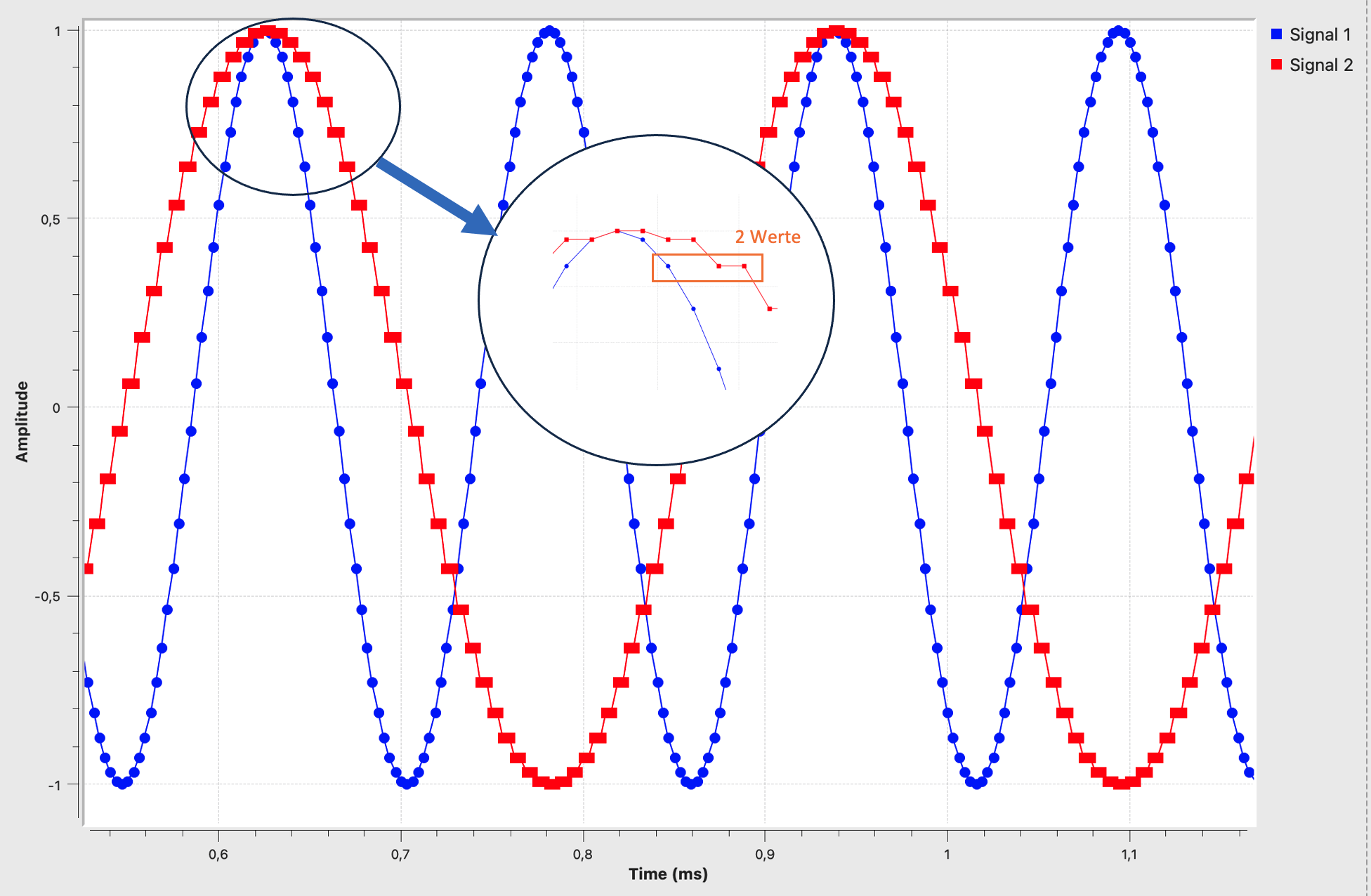This screenshot has width=1371, height=896.
Task: Click the blue Signal 1 legend square
Action: [1277, 34]
